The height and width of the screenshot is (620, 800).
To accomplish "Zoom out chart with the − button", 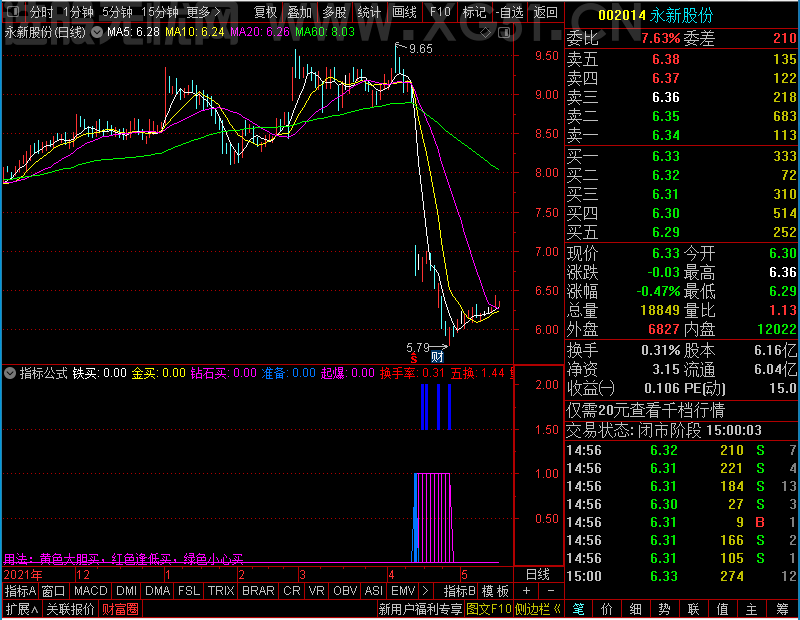I will point(551,591).
